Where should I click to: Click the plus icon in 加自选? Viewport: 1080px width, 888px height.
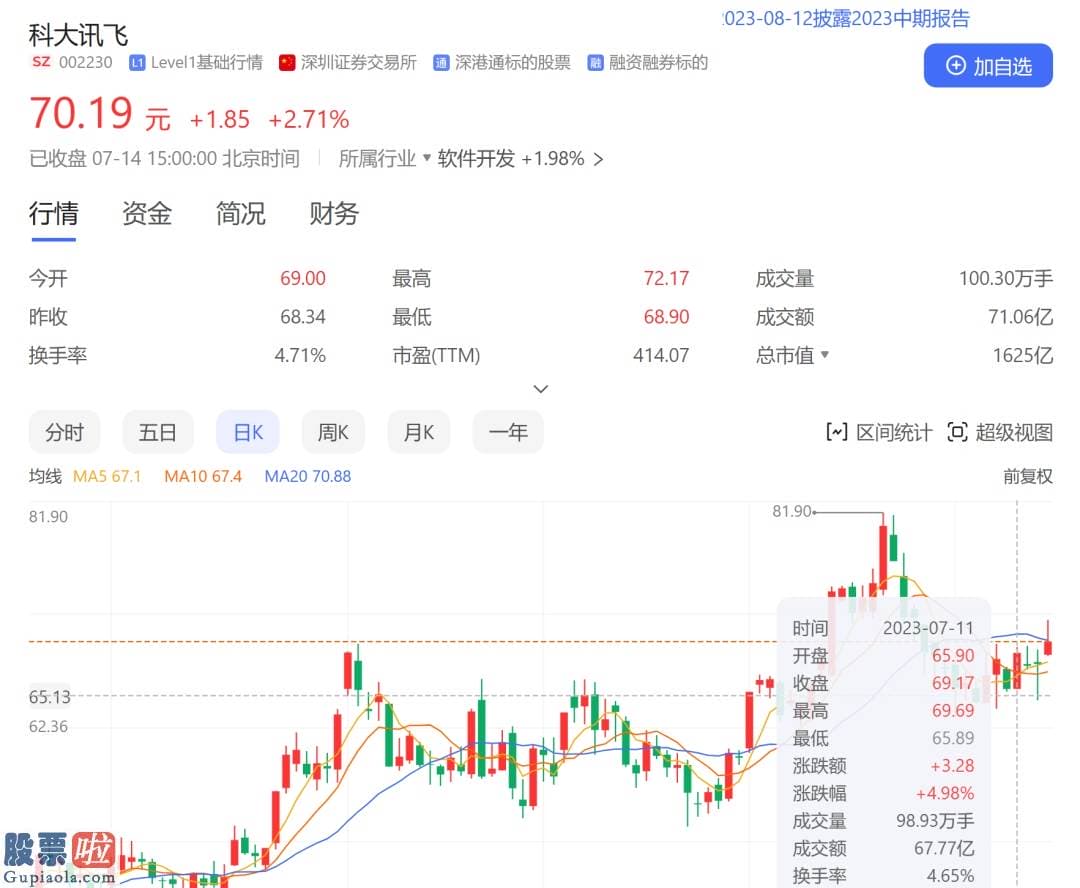coord(955,66)
